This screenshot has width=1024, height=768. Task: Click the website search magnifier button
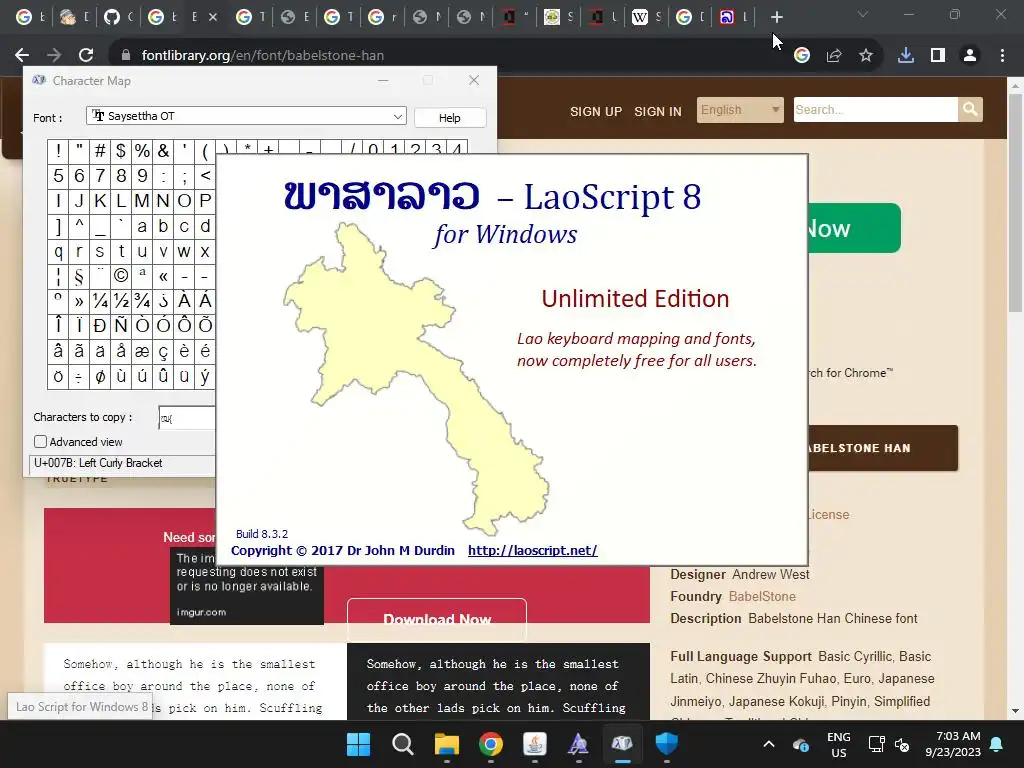pyautogui.click(x=970, y=110)
